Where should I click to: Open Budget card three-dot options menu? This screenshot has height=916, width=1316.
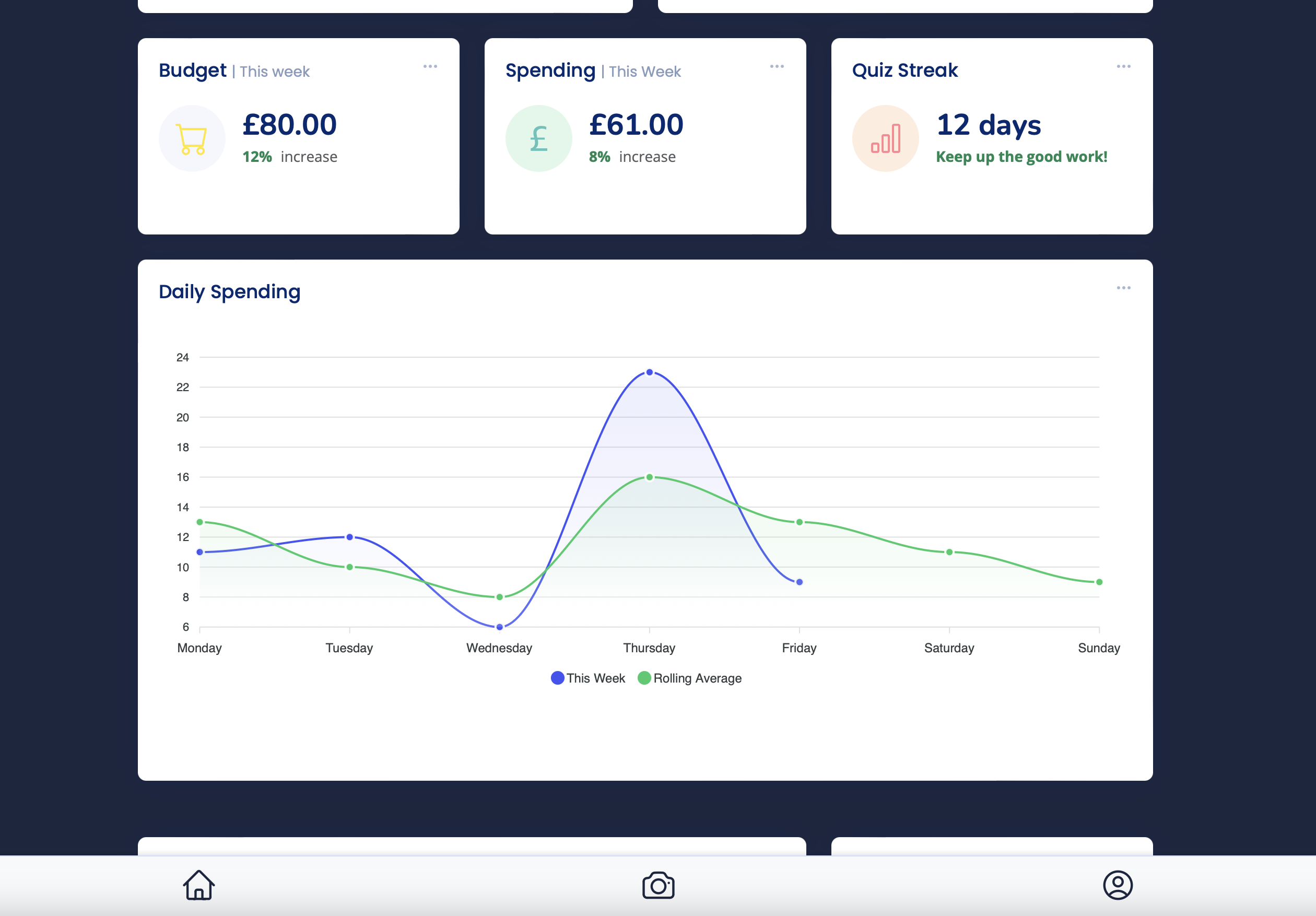click(430, 66)
